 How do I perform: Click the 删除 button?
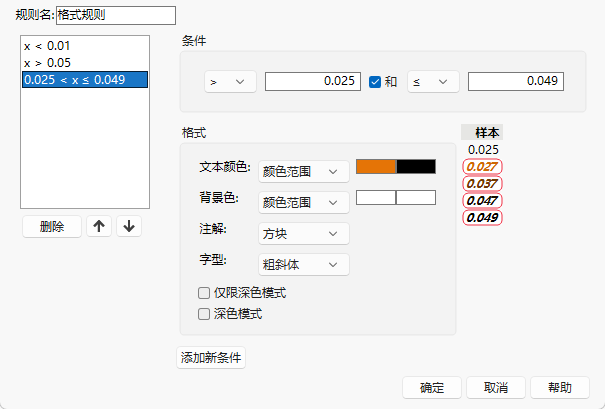tap(52, 226)
